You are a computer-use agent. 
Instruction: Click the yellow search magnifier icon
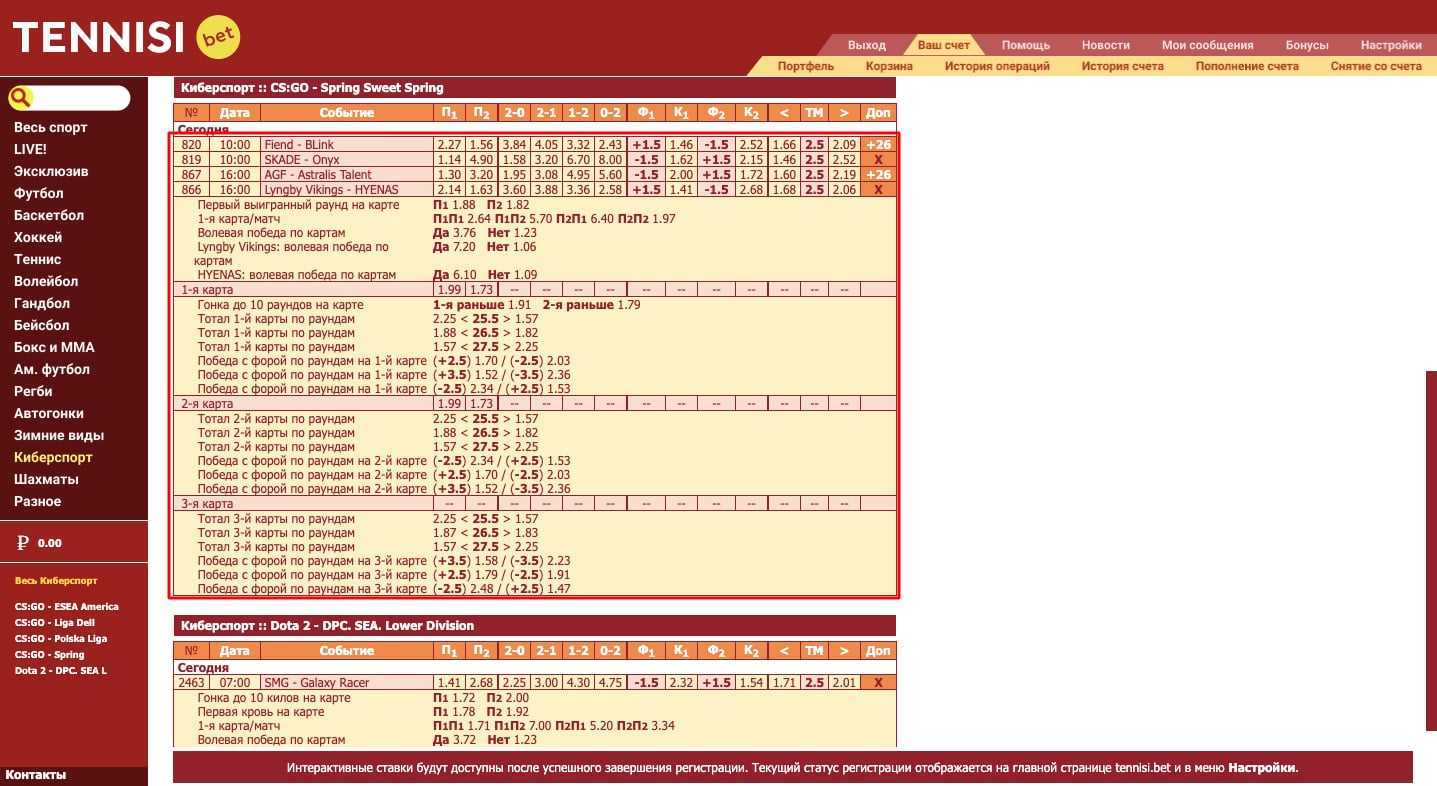click(21, 97)
